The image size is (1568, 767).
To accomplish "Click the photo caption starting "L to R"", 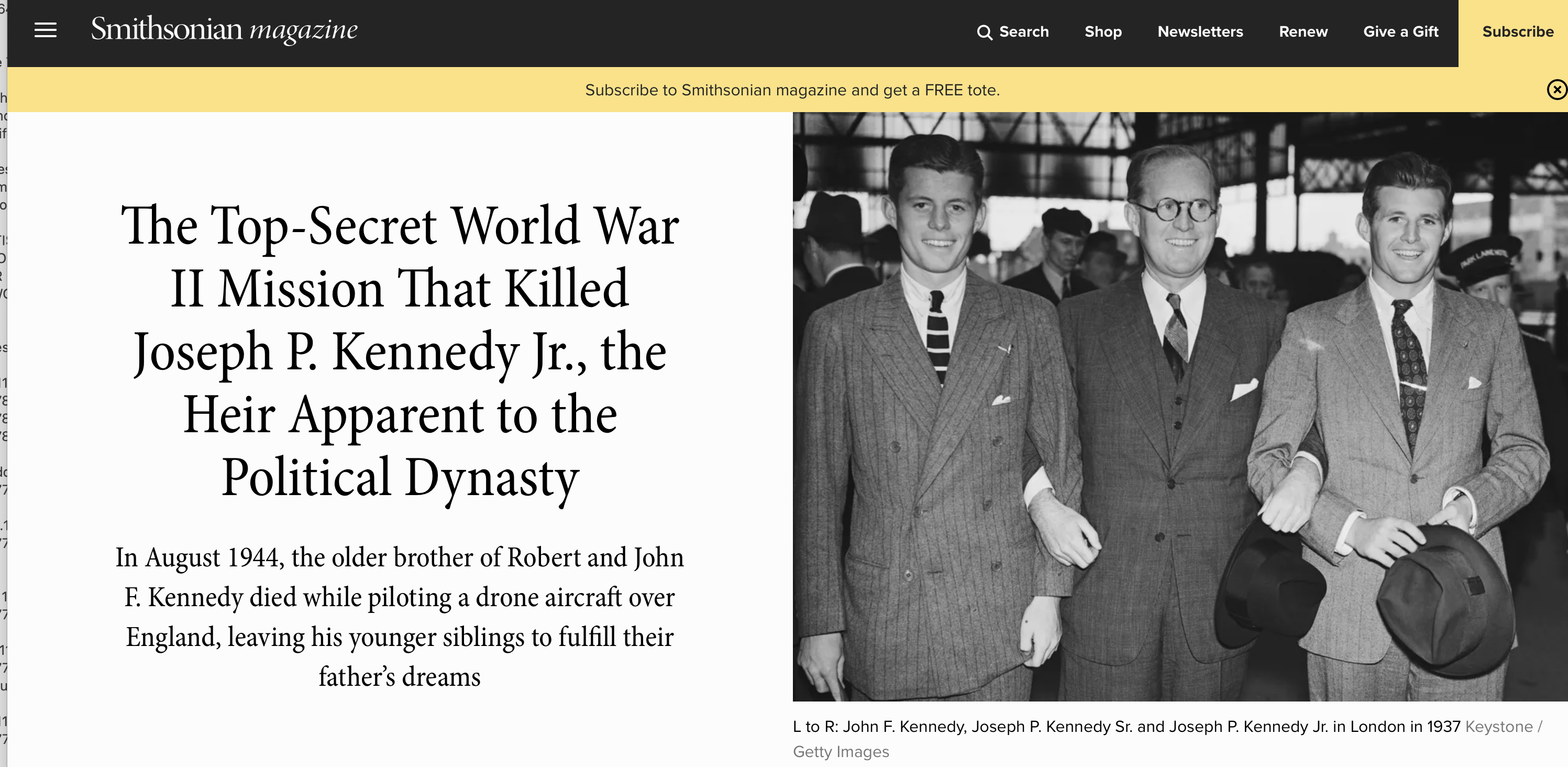I will click(x=1127, y=727).
